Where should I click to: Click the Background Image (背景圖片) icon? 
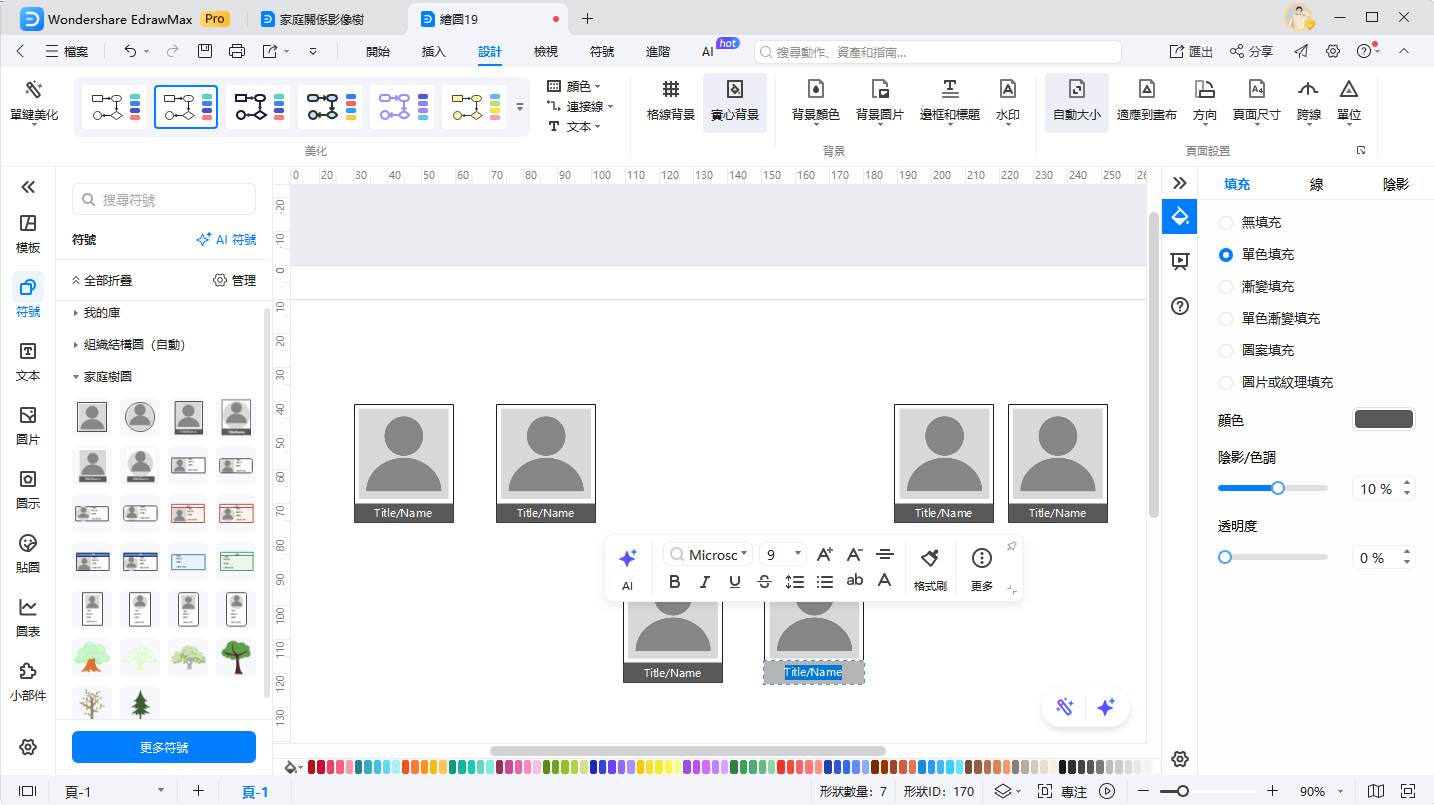[x=879, y=91]
